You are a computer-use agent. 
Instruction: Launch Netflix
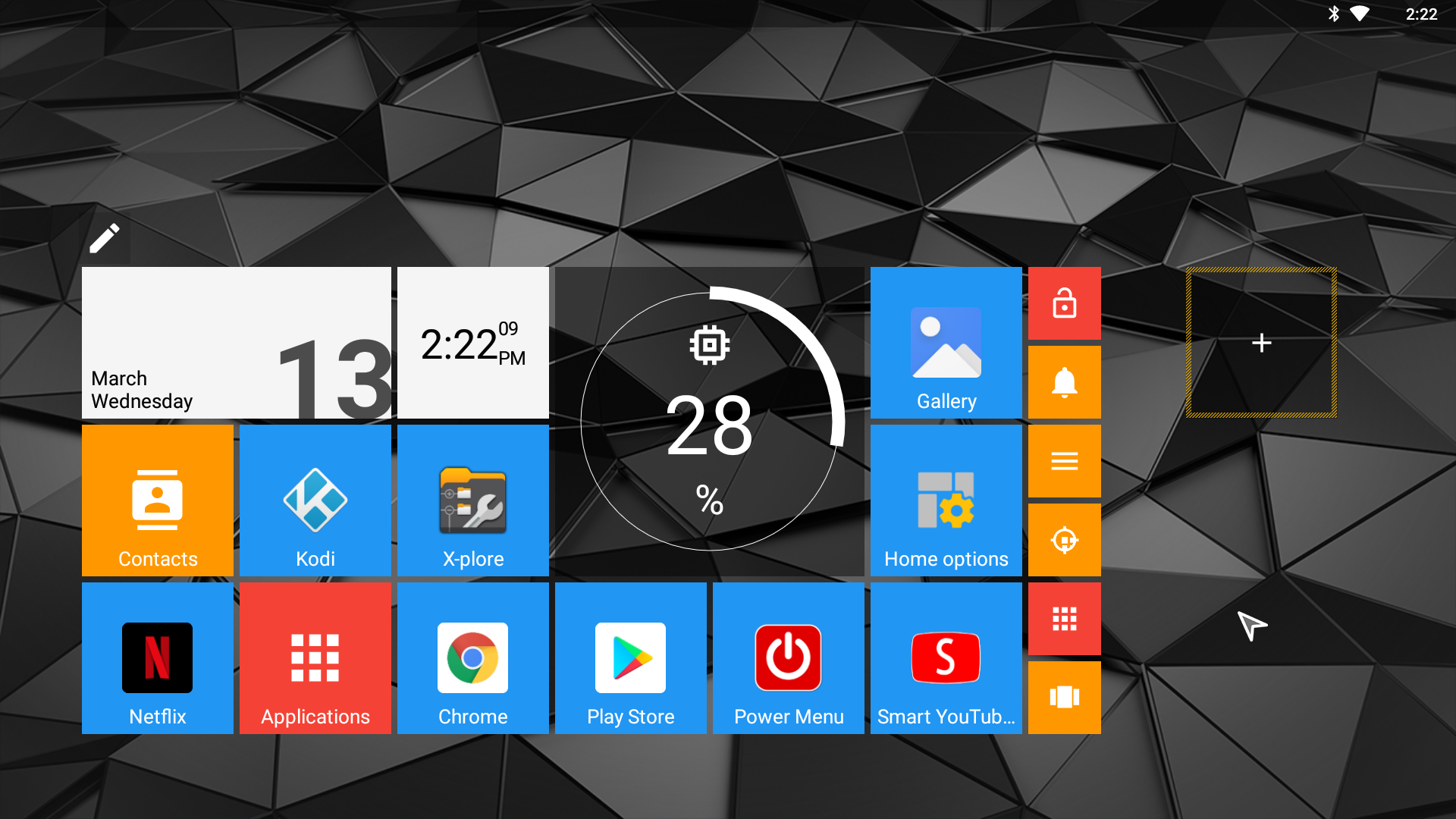(158, 658)
